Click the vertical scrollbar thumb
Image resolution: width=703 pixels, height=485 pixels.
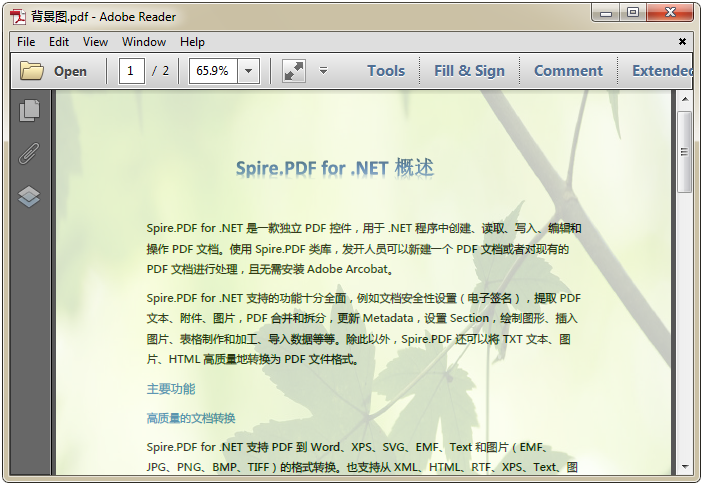click(x=685, y=152)
